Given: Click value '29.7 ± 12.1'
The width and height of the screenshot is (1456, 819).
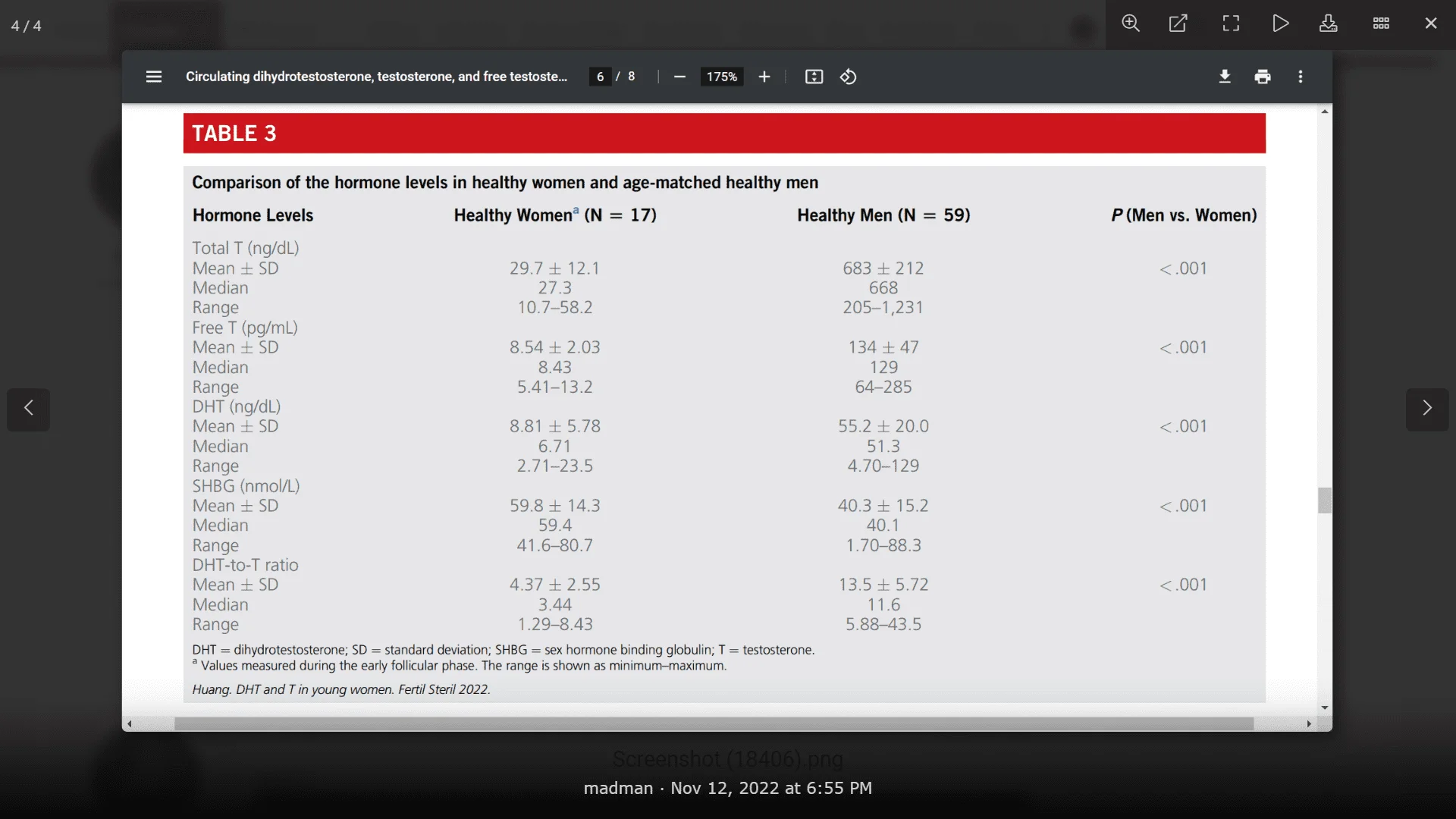Looking at the screenshot, I should tap(554, 268).
